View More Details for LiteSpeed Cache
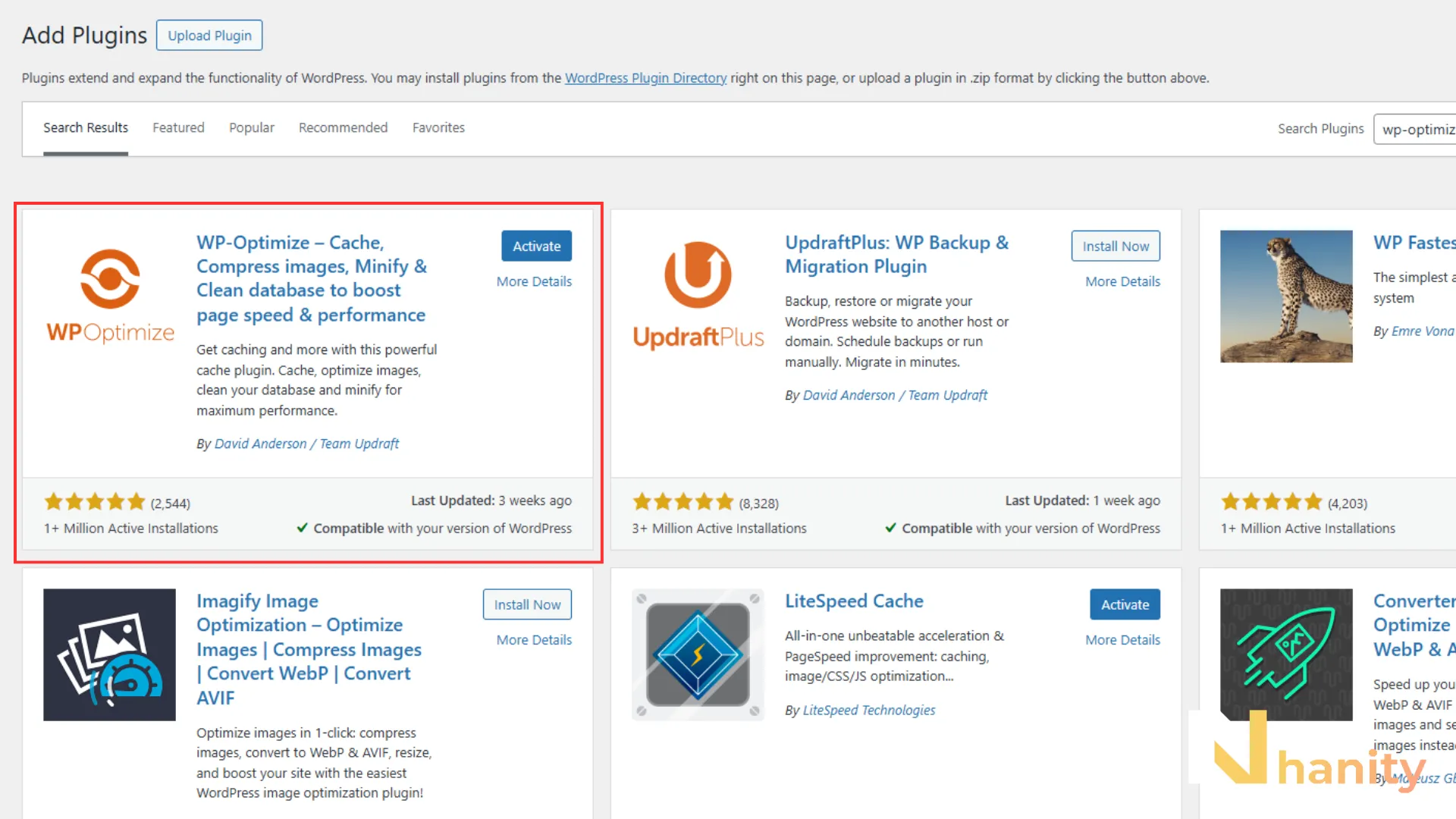Viewport: 1456px width, 819px height. pos(1122,640)
